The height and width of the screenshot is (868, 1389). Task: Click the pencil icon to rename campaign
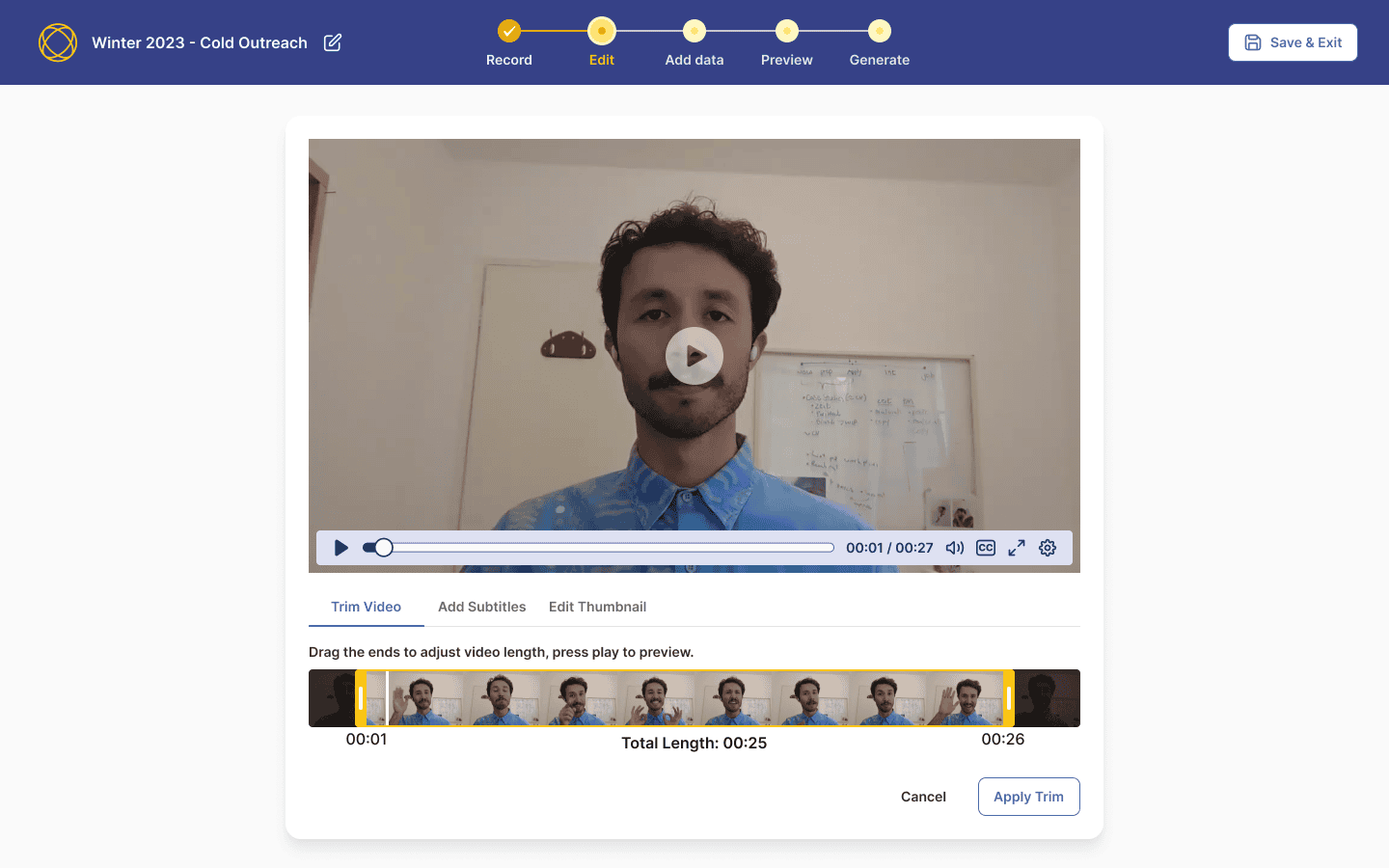point(333,42)
